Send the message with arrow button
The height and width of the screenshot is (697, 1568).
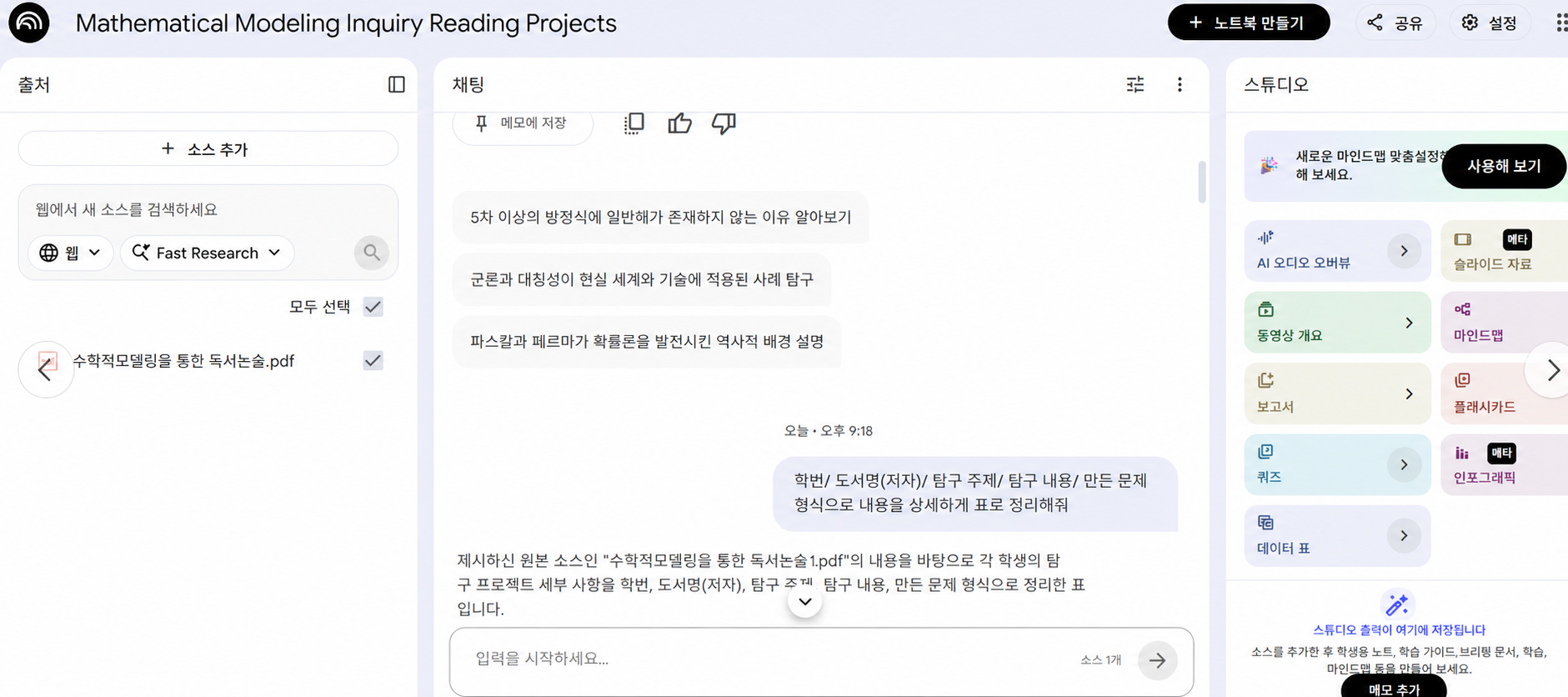coord(1158,660)
